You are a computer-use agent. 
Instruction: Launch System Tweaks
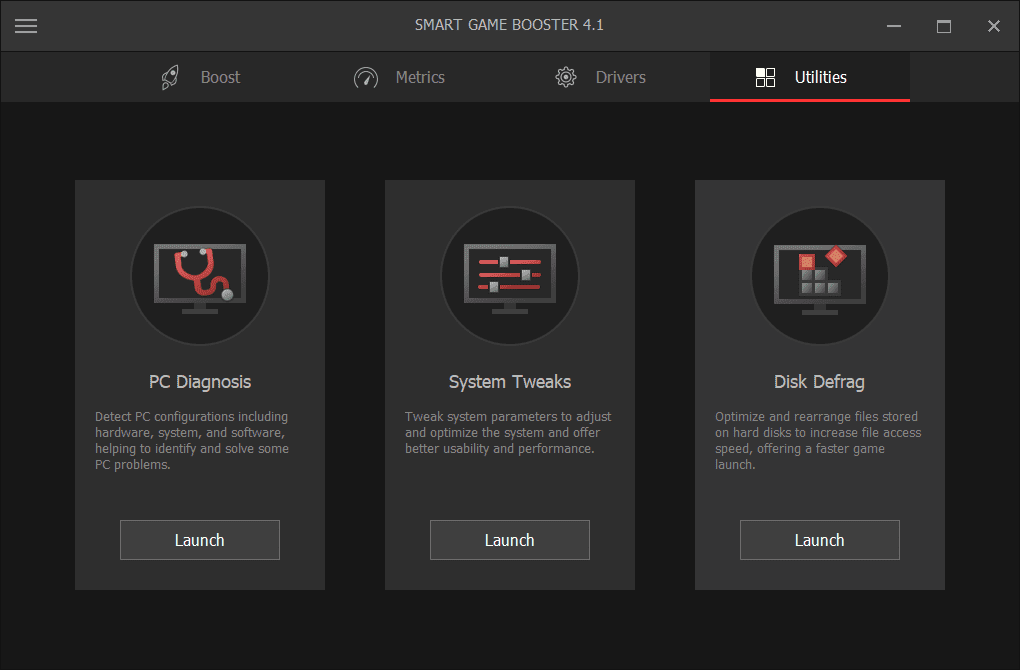[509, 540]
